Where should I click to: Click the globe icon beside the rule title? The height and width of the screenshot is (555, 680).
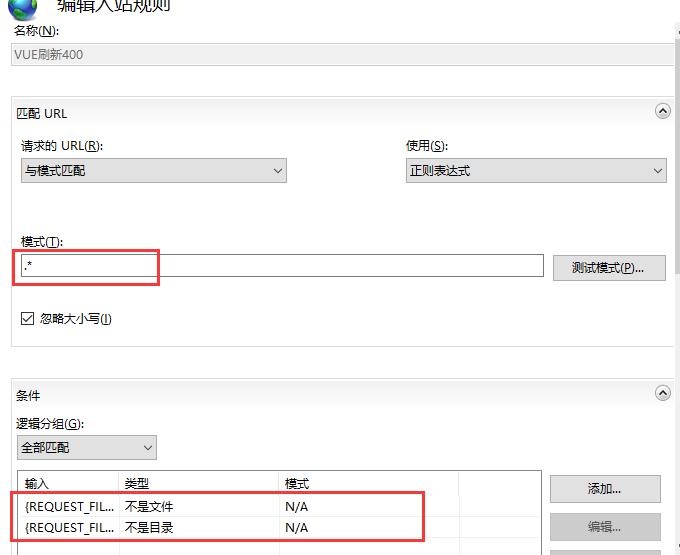[x=23, y=10]
